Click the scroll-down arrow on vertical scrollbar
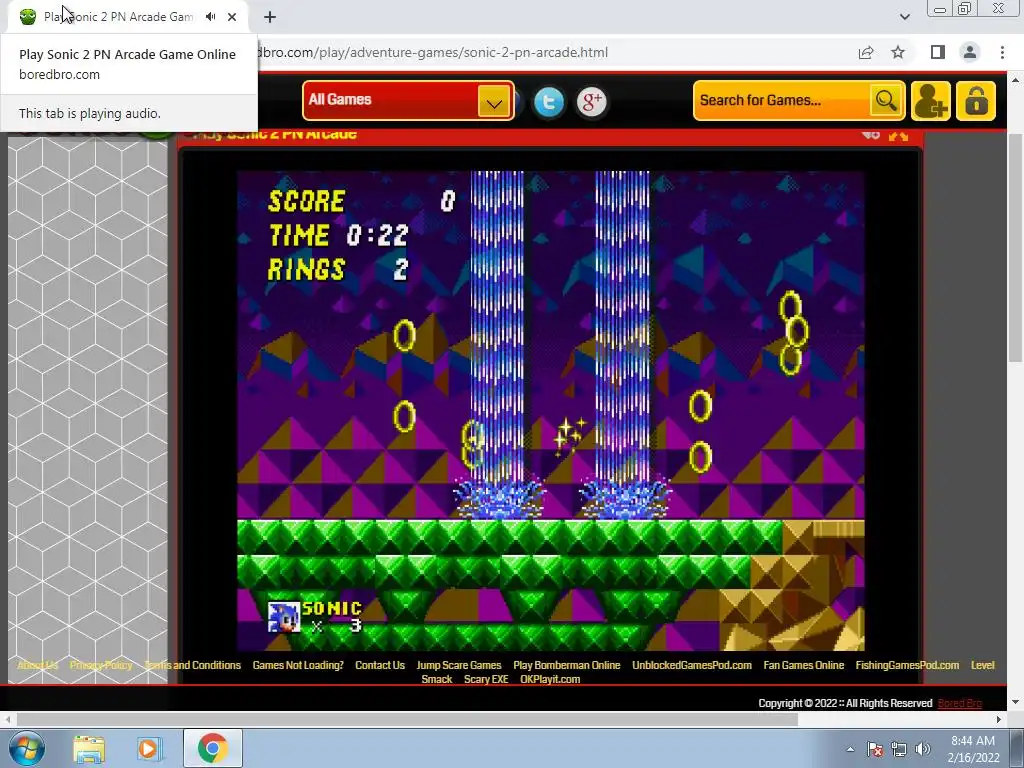 [1015, 703]
